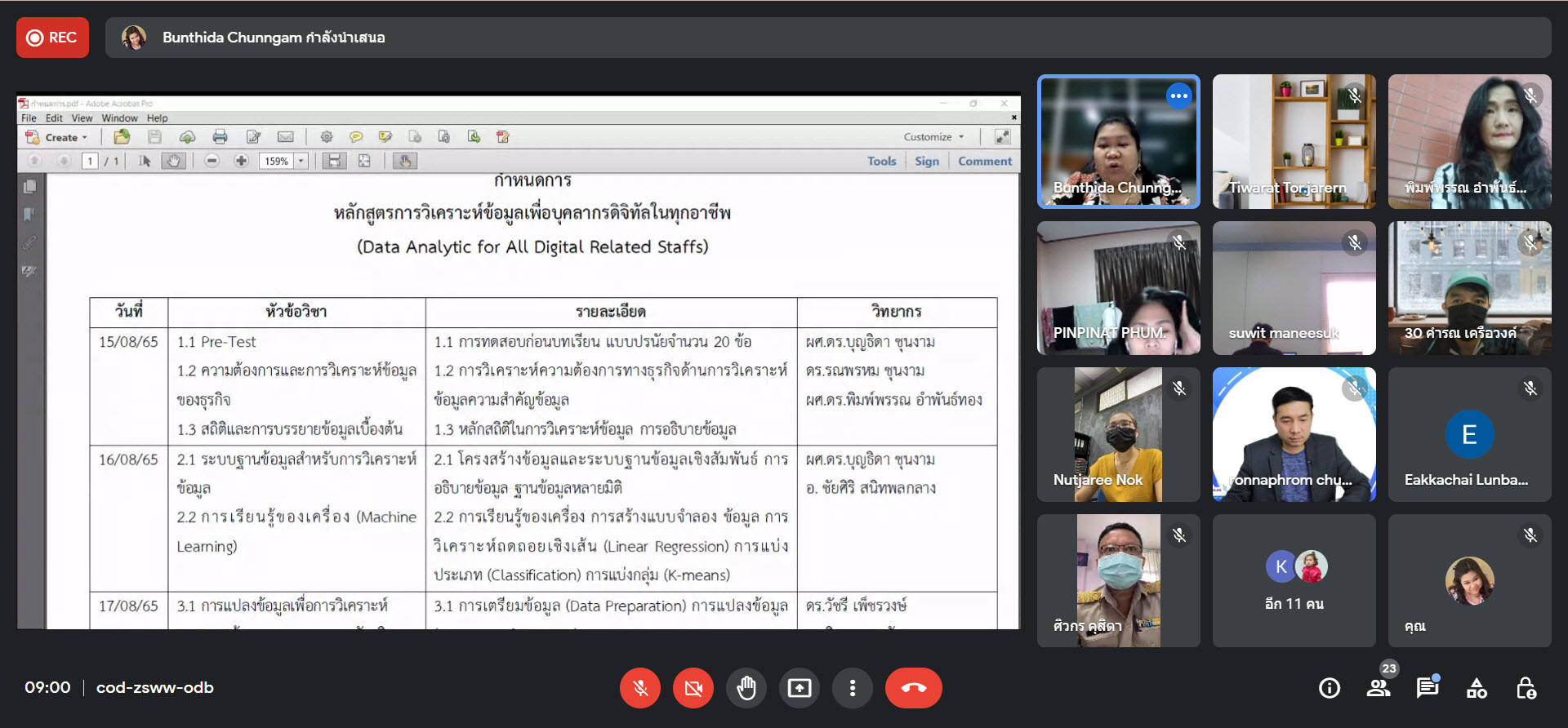Open the File menu in Acrobat
The width and height of the screenshot is (1568, 728).
29,118
